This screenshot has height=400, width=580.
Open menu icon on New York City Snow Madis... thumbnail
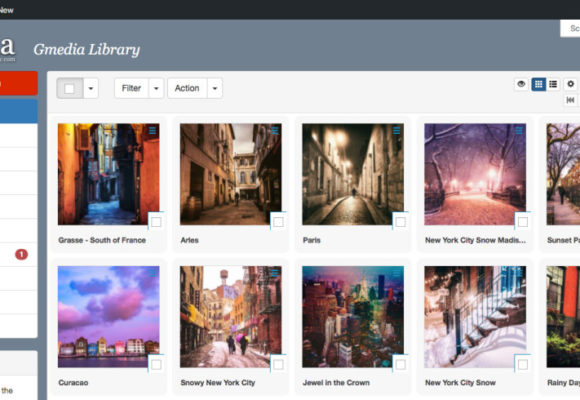[x=519, y=130]
